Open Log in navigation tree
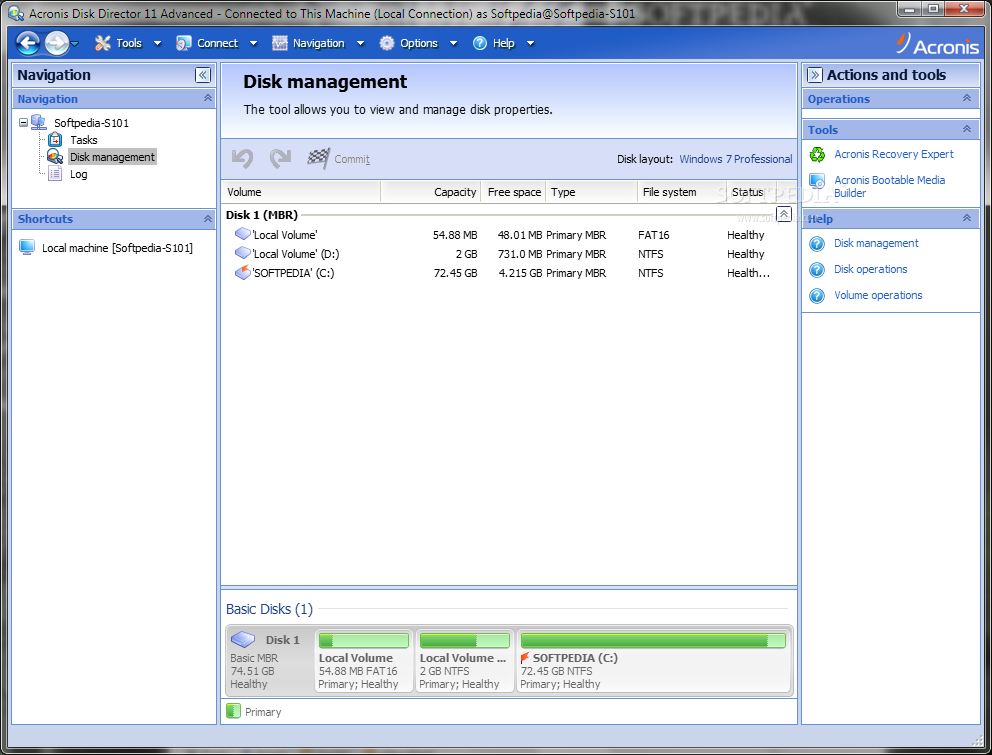The height and width of the screenshot is (755, 992). [x=78, y=174]
